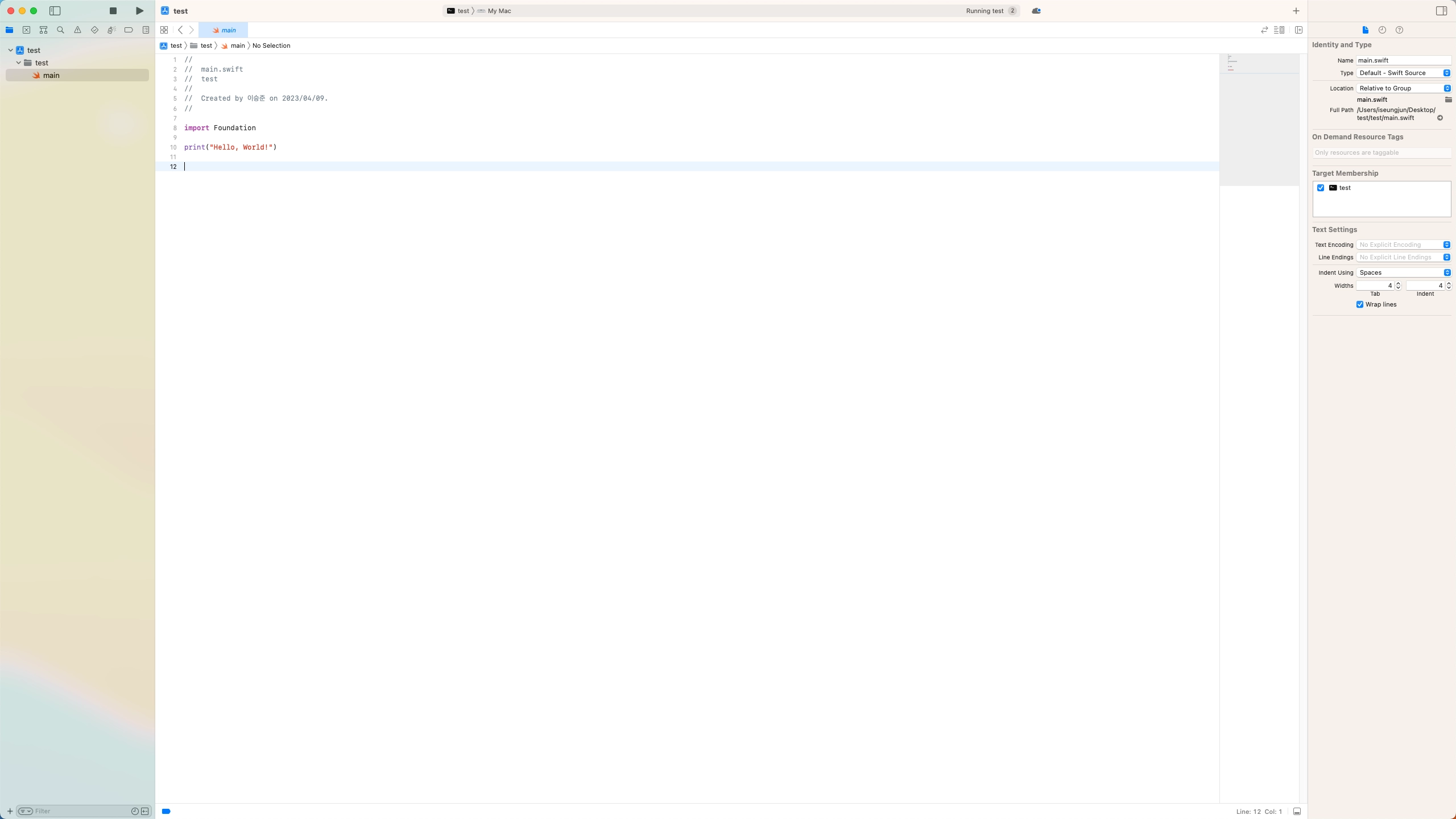Show the Breakpoint navigator
This screenshot has width=1456, height=819.
pos(129,30)
